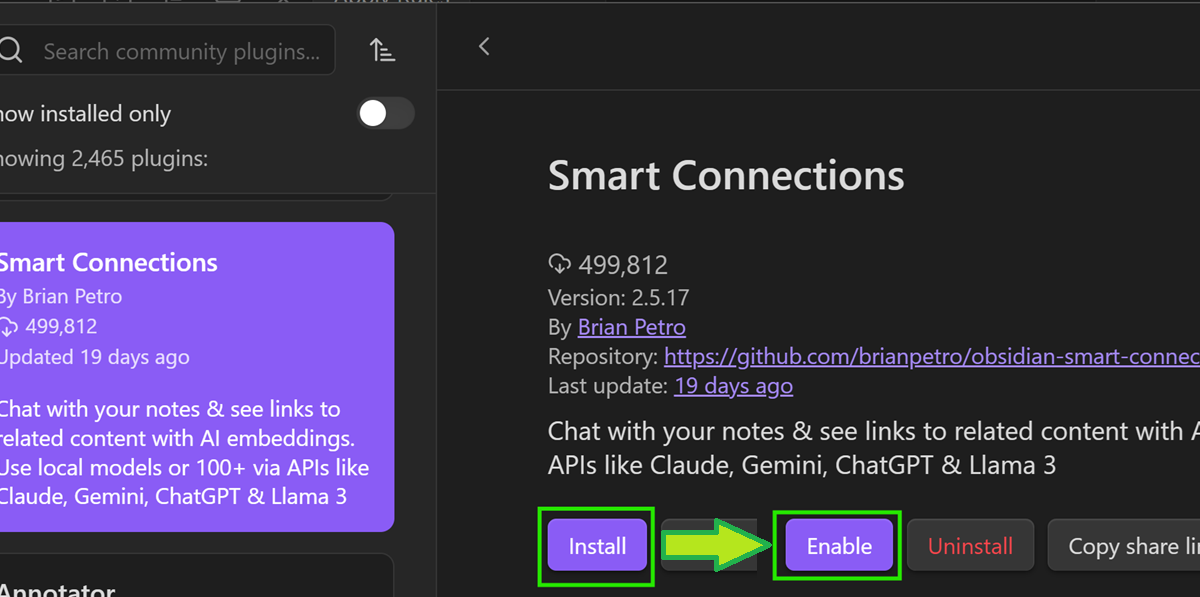Image resolution: width=1200 pixels, height=597 pixels.
Task: Click the red Uninstall button
Action: (970, 546)
